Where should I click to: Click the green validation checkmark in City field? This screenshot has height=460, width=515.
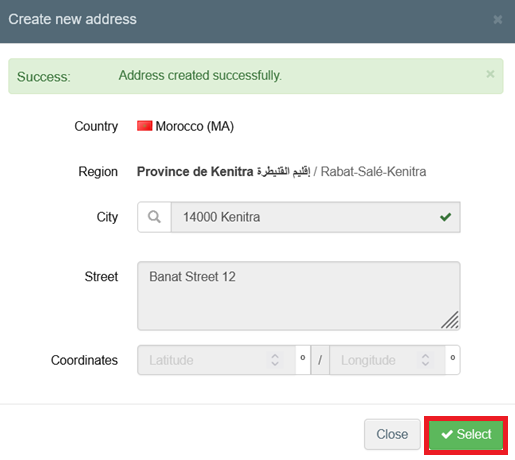pos(445,217)
